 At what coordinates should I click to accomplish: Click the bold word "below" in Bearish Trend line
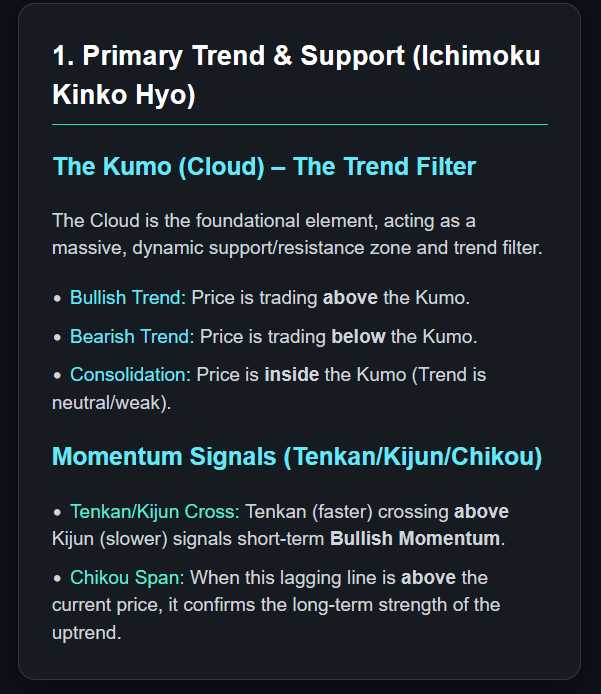358,337
